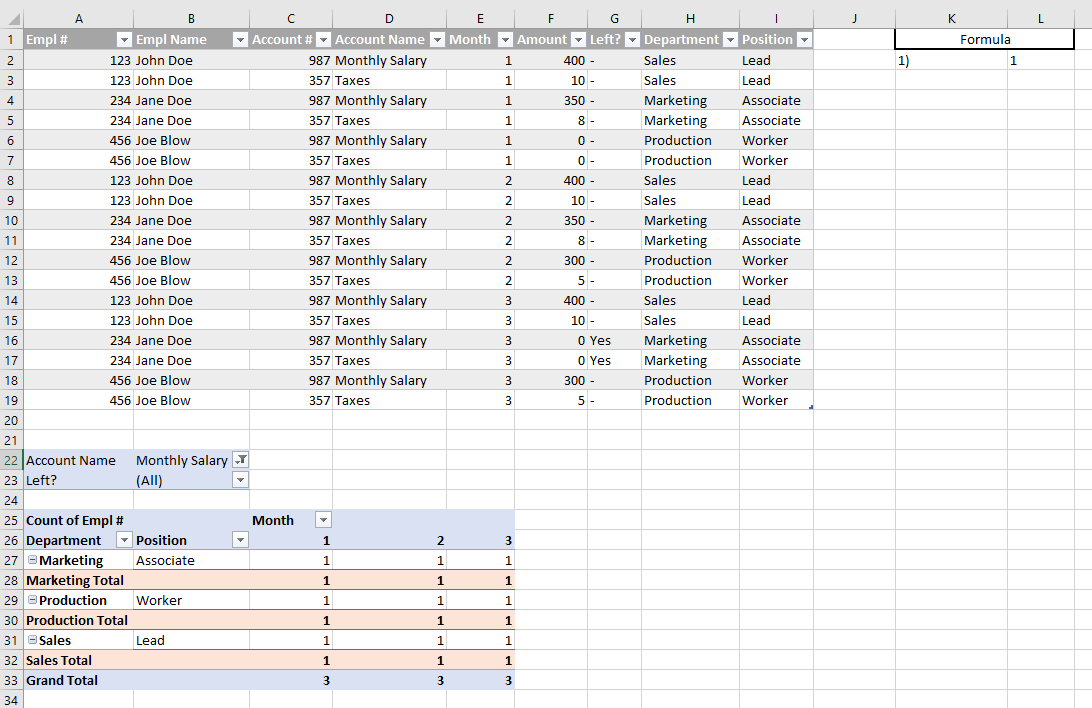Select row 19 by clicking its row number

(x=11, y=400)
